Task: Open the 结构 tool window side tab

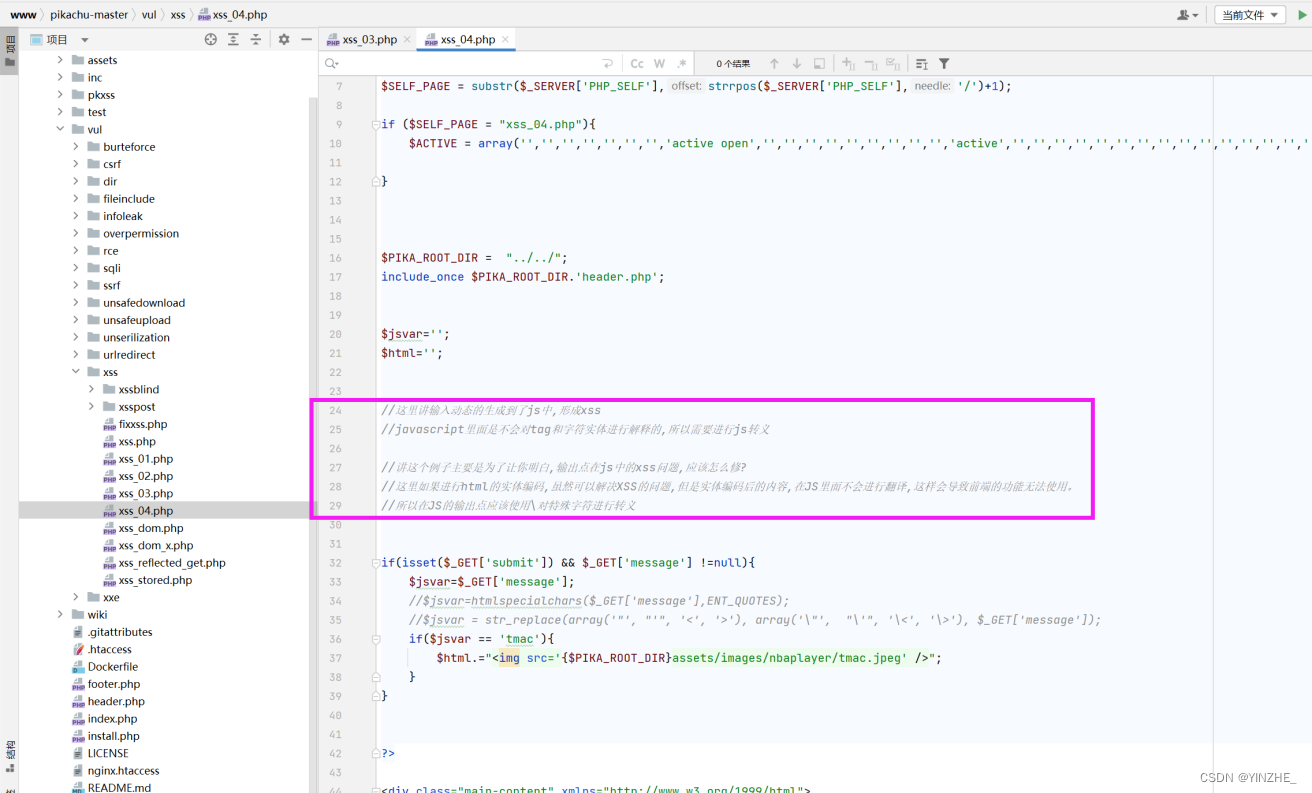Action: click(x=10, y=756)
